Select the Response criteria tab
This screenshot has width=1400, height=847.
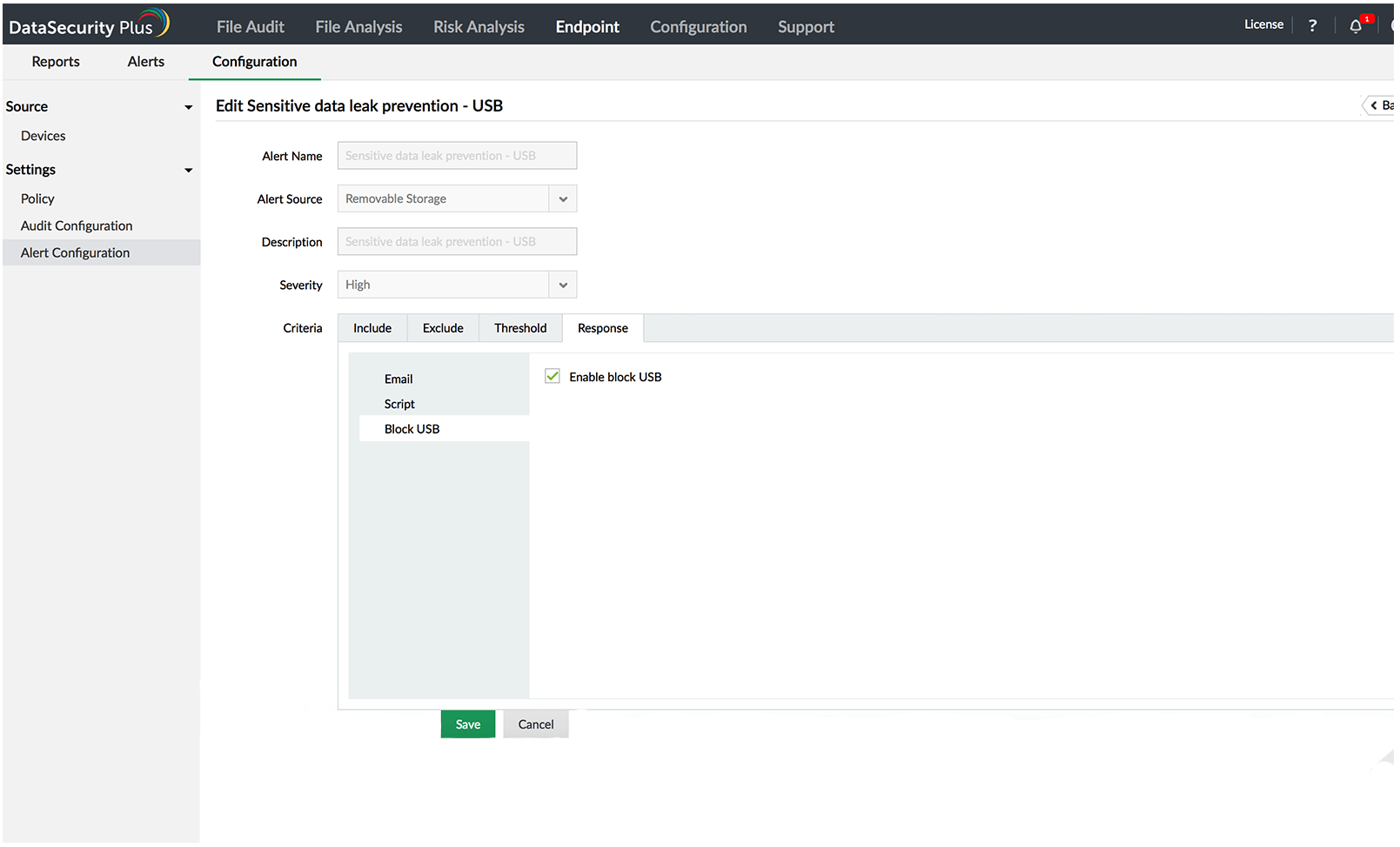(603, 328)
